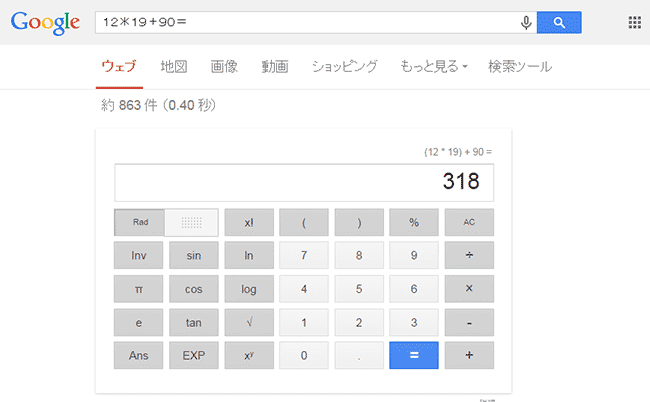Click the EXP key
Image resolution: width=650 pixels, height=402 pixels.
pos(194,356)
